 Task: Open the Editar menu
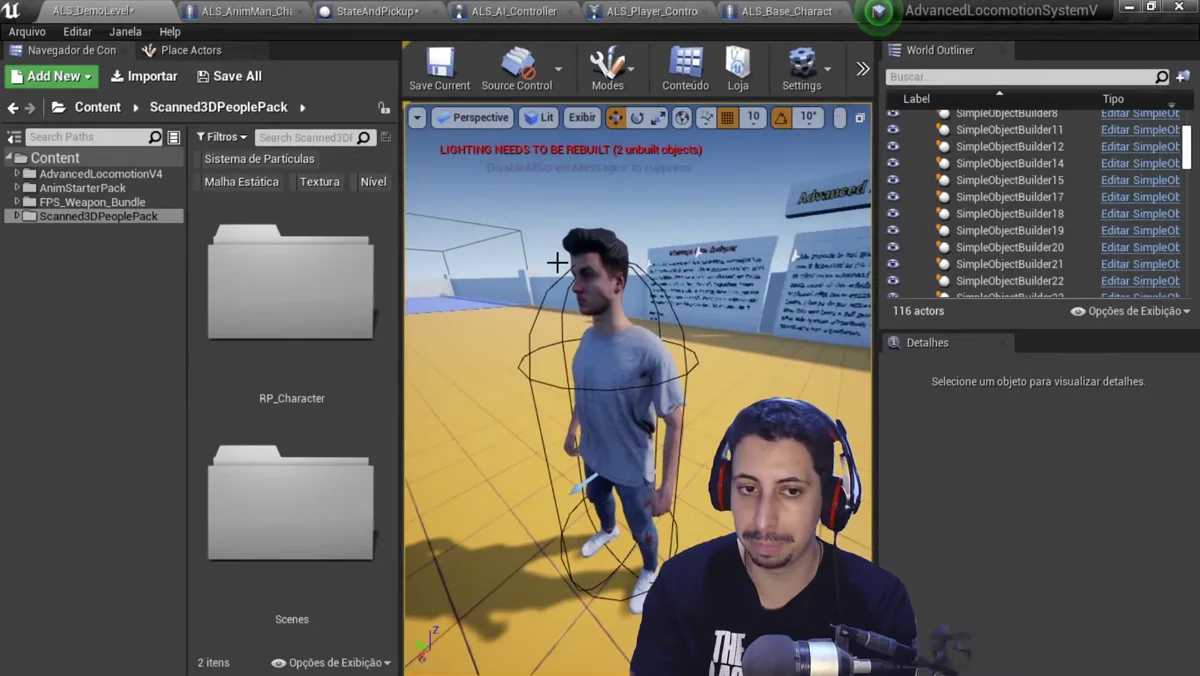[77, 32]
